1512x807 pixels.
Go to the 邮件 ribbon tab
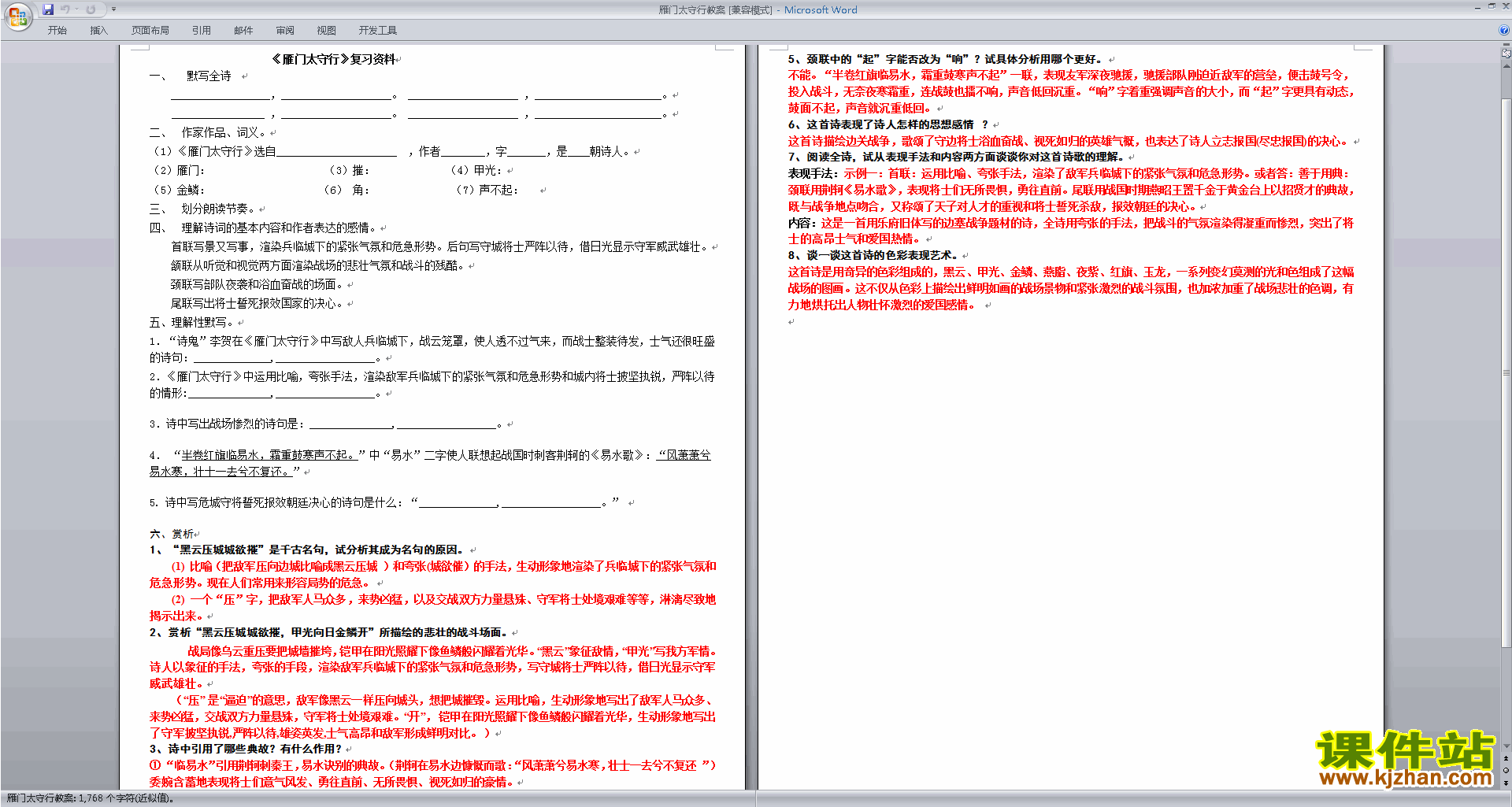coord(243,30)
